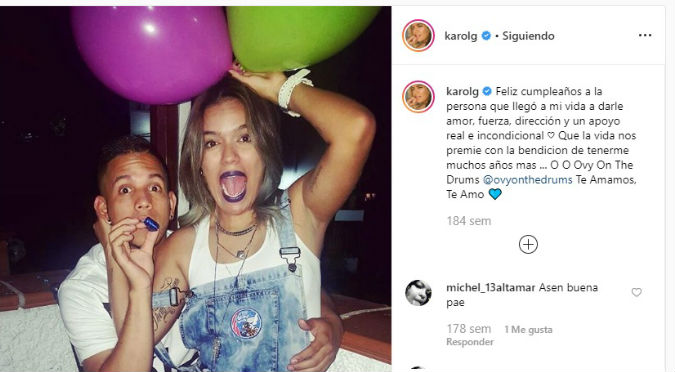Click verified badge in caption username
Screen dimensions: 675x372
click(487, 91)
